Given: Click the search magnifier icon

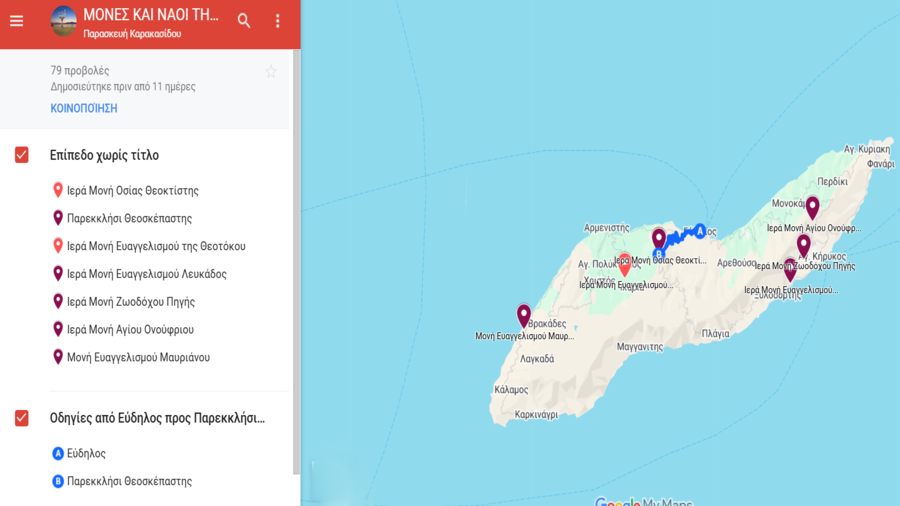Looking at the screenshot, I should tap(244, 20).
